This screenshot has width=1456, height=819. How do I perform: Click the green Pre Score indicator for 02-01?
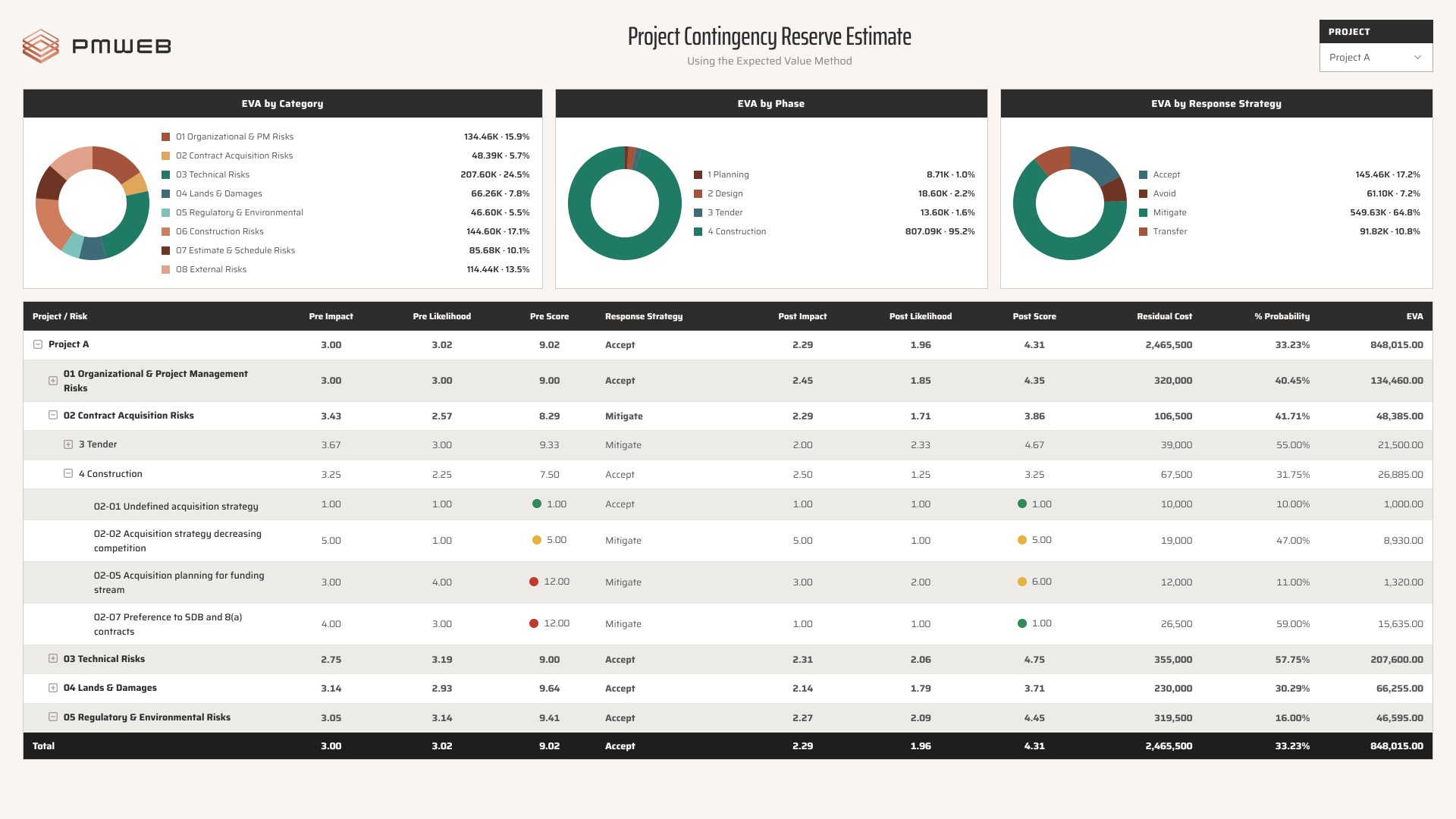(537, 504)
